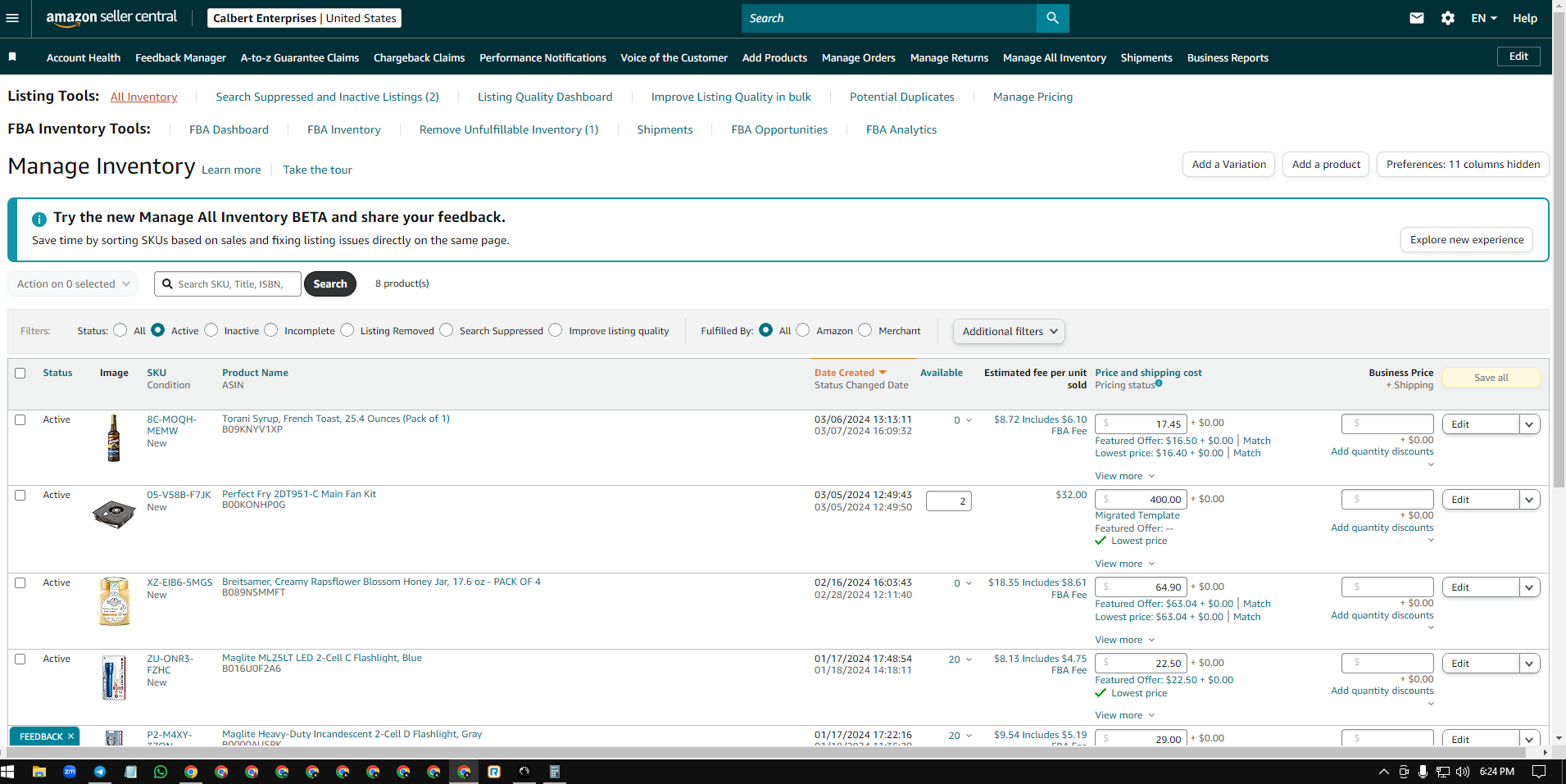Open Zoom from the taskbar

pos(70,772)
